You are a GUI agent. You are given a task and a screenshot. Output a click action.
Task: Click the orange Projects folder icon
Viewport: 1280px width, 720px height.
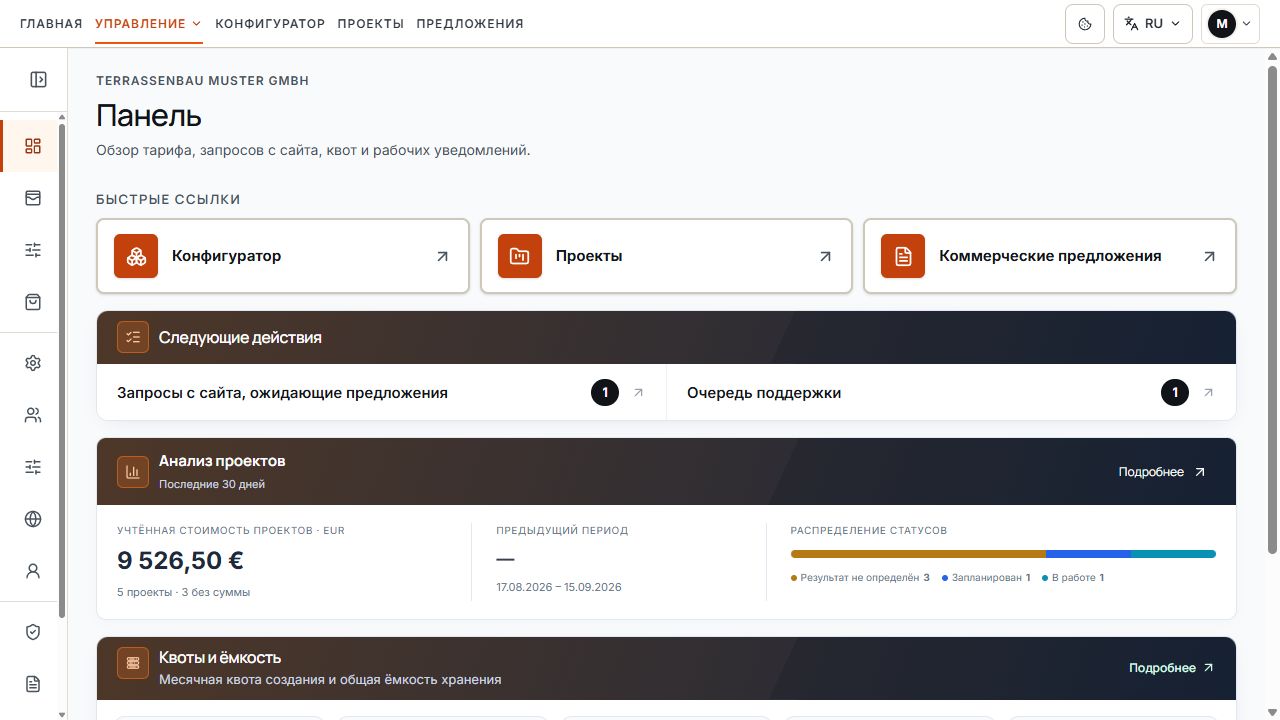(x=520, y=256)
